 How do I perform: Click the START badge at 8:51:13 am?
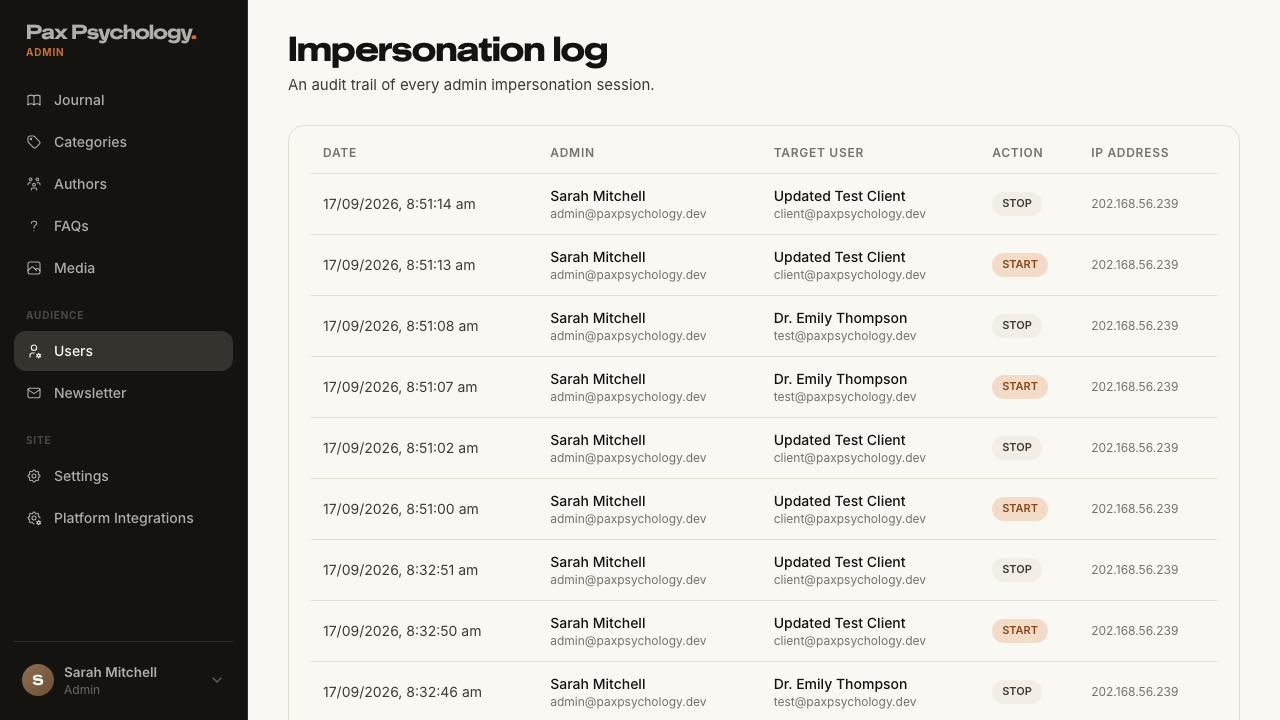[1020, 265]
